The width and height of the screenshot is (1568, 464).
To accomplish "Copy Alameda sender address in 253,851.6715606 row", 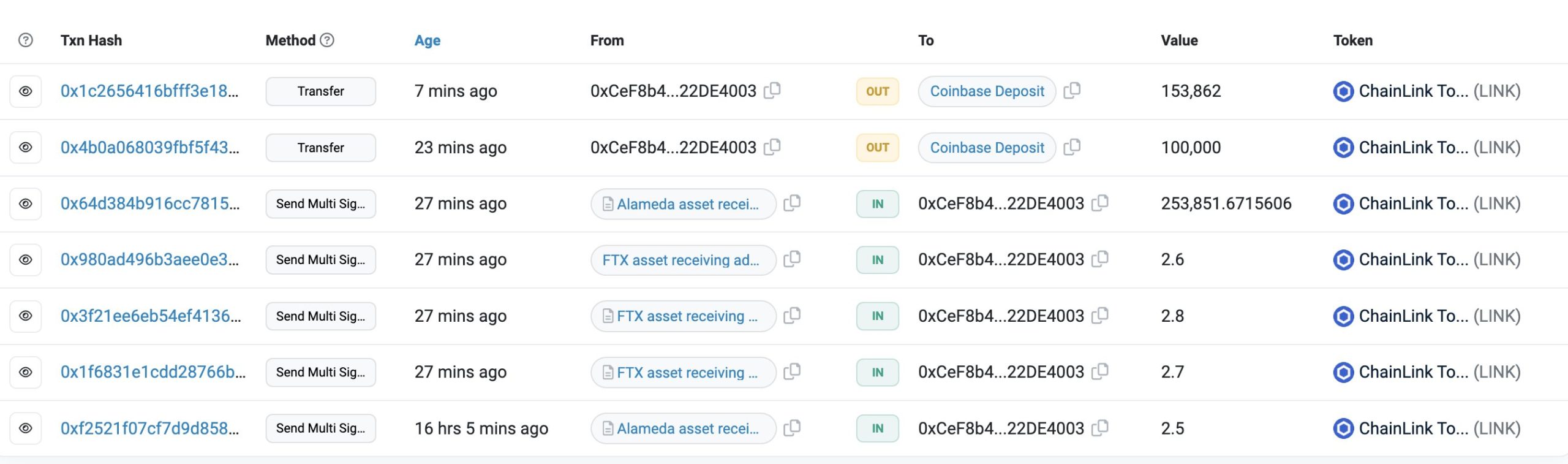I will click(x=792, y=203).
